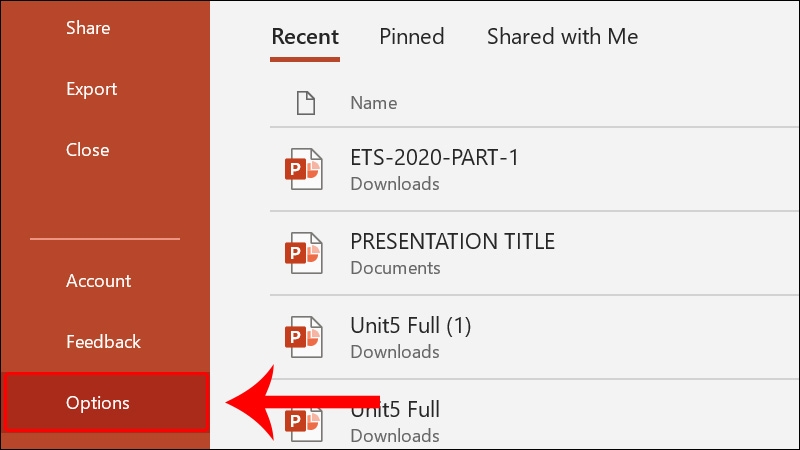Open the Feedback page
The height and width of the screenshot is (450, 800).
pyautogui.click(x=103, y=342)
